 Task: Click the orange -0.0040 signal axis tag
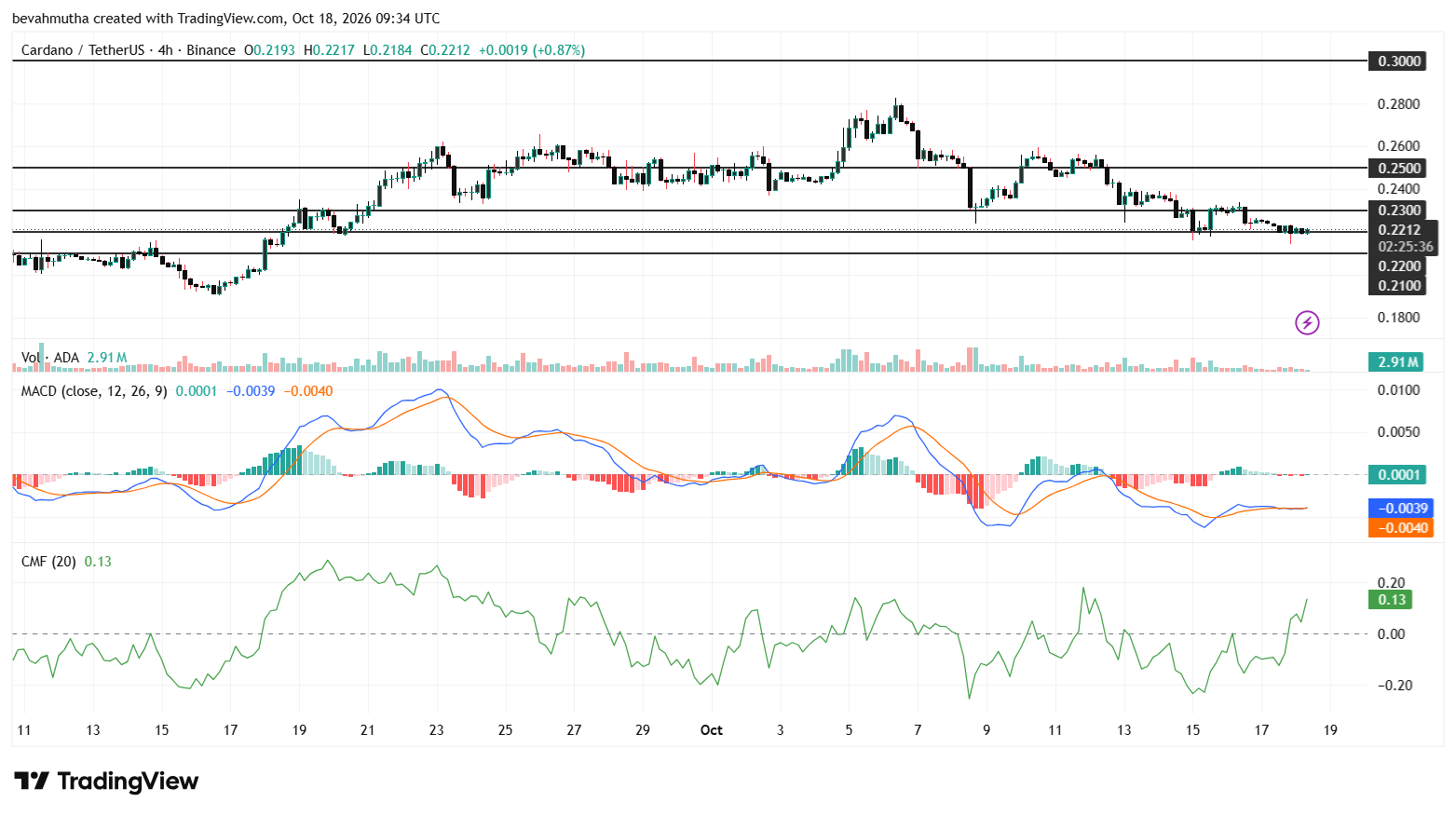coord(1399,528)
